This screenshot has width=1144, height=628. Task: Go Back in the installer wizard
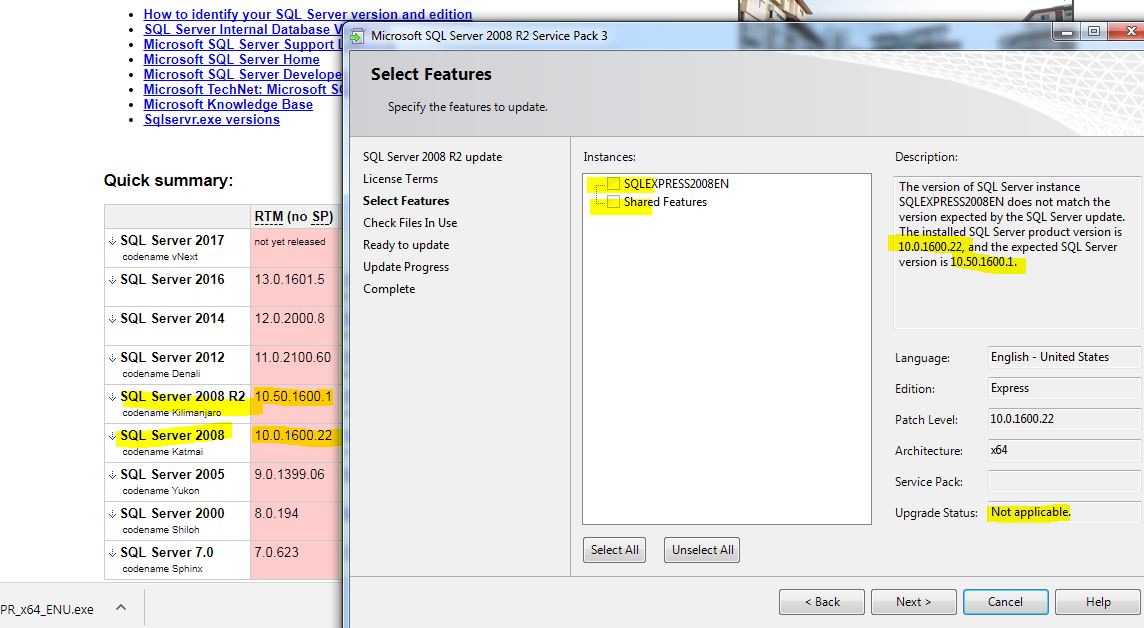coord(822,602)
